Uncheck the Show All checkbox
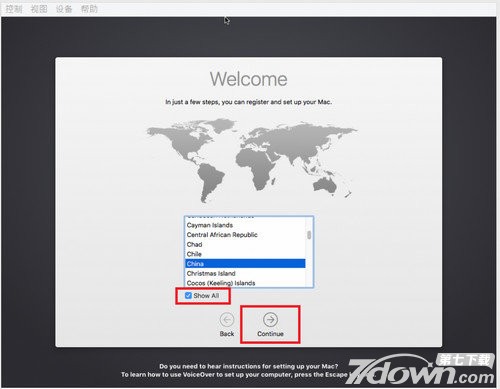This screenshot has width=500, height=389. pyautogui.click(x=188, y=296)
